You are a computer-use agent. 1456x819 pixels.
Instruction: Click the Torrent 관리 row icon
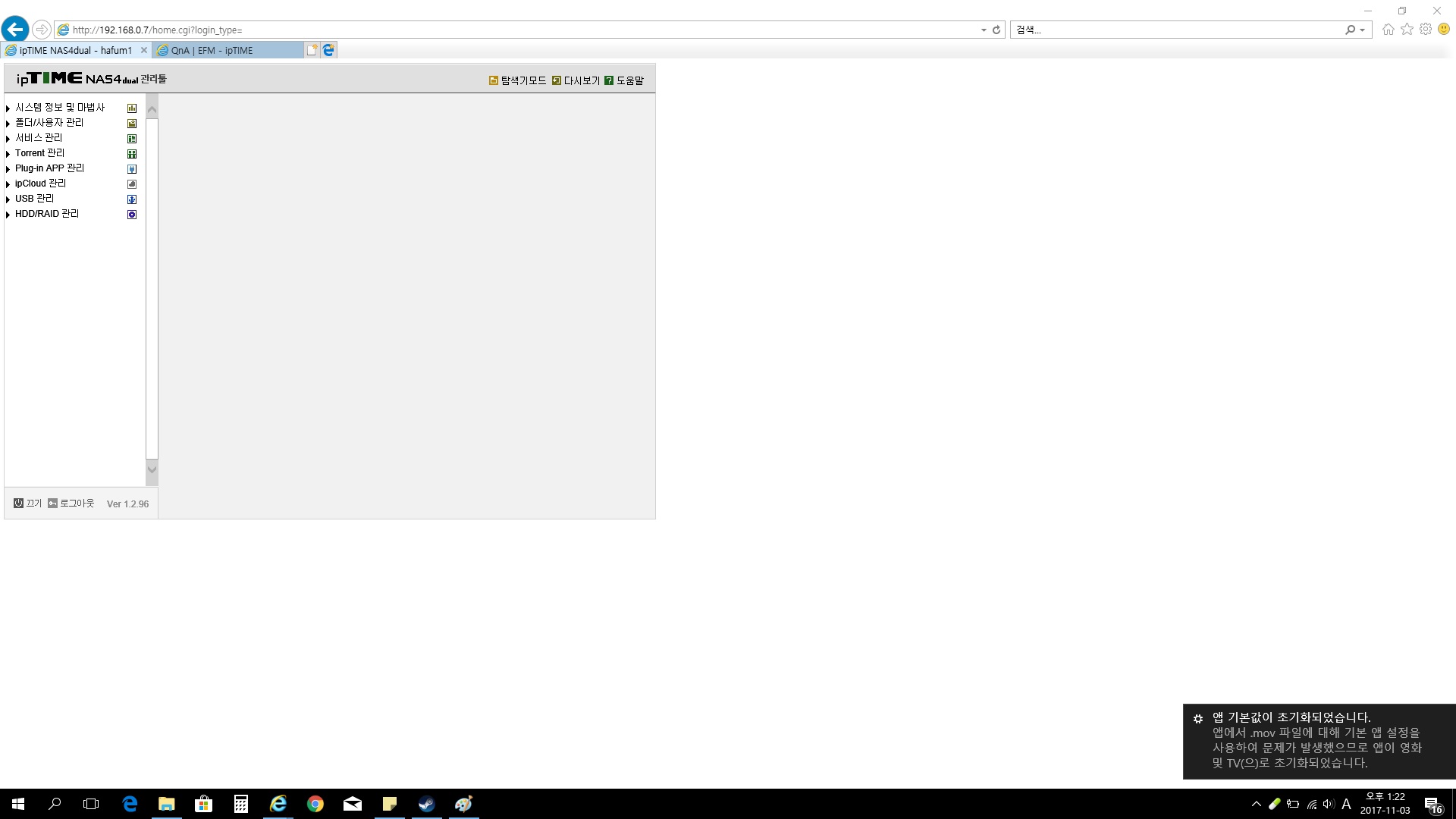coord(132,154)
